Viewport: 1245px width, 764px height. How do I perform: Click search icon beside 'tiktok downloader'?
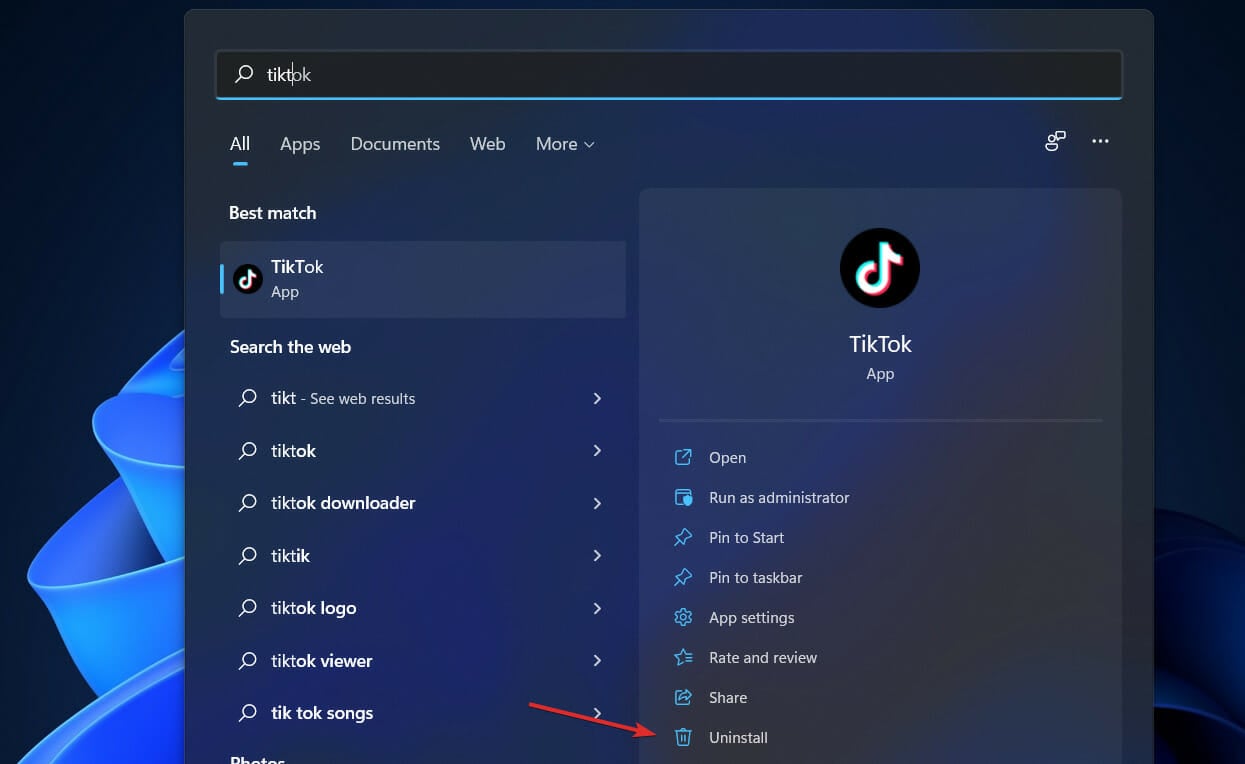[247, 503]
